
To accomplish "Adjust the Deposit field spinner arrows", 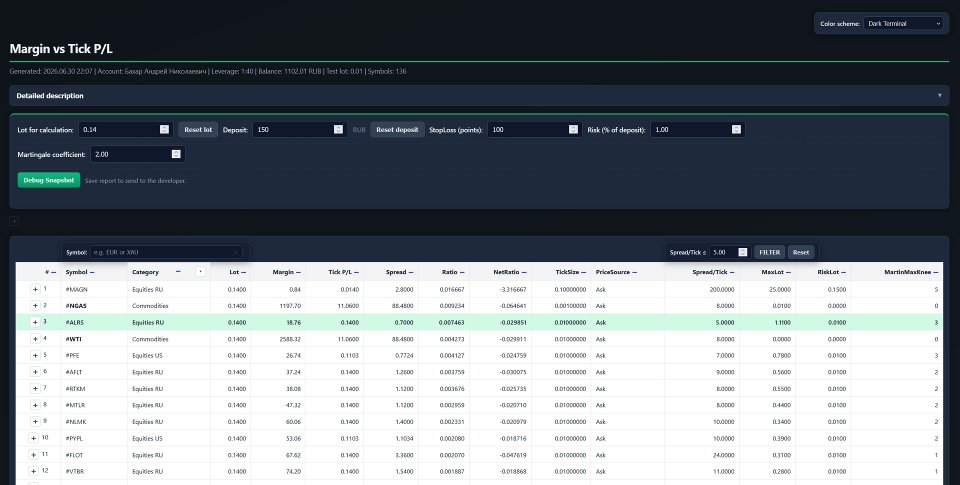I will point(338,130).
